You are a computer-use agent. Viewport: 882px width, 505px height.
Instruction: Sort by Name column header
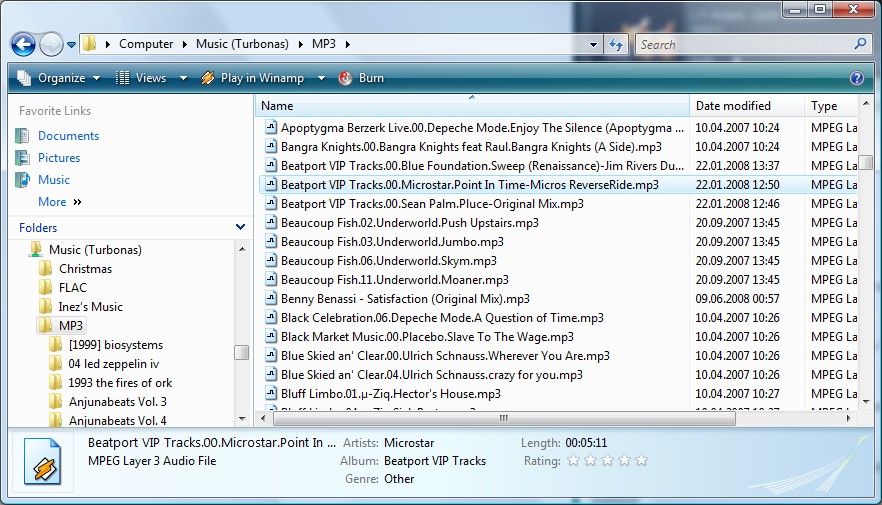(277, 106)
